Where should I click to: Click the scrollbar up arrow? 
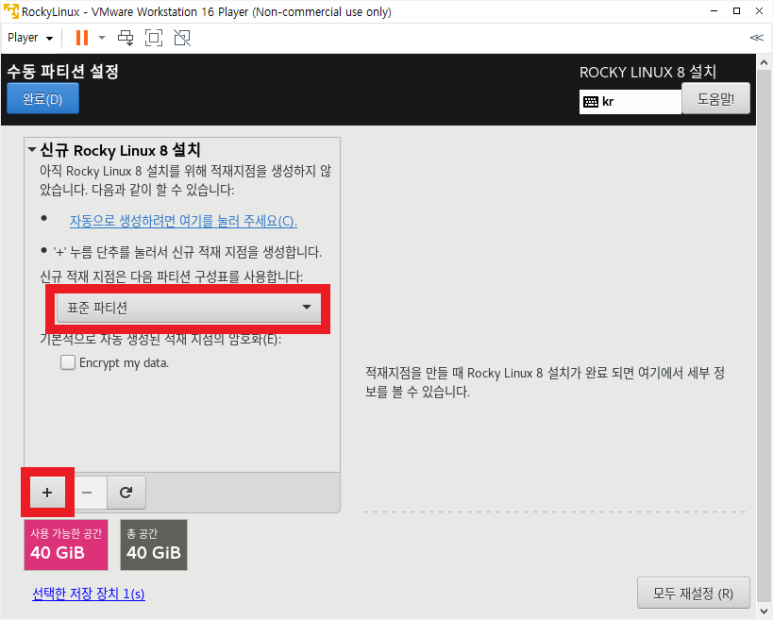pos(764,63)
